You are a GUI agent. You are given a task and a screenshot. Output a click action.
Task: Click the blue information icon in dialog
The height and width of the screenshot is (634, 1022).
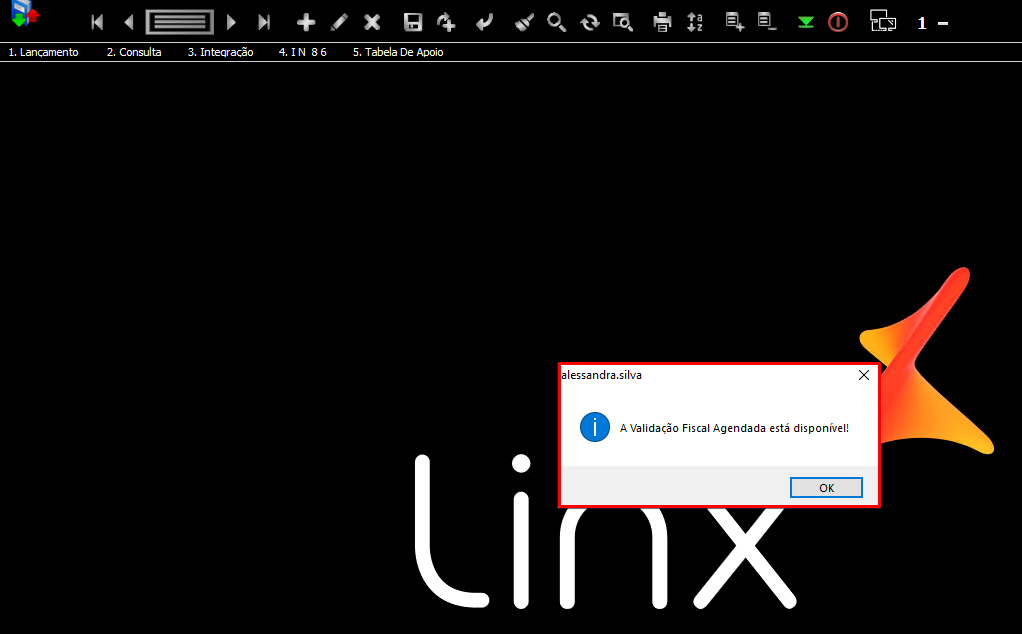[594, 427]
